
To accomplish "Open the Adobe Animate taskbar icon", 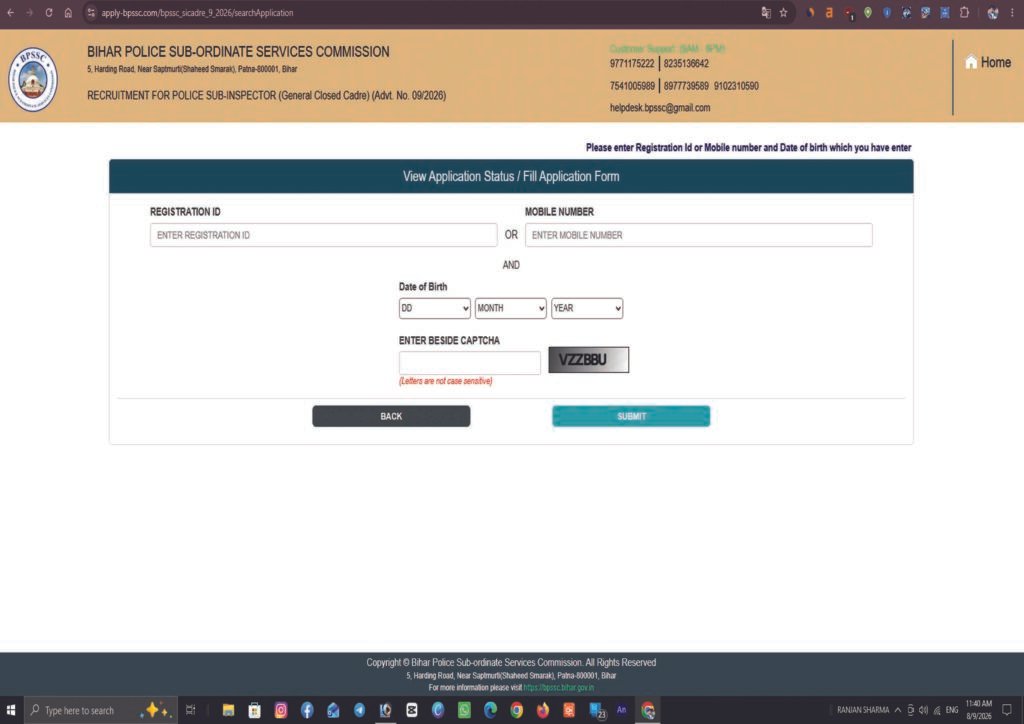I will 621,710.
